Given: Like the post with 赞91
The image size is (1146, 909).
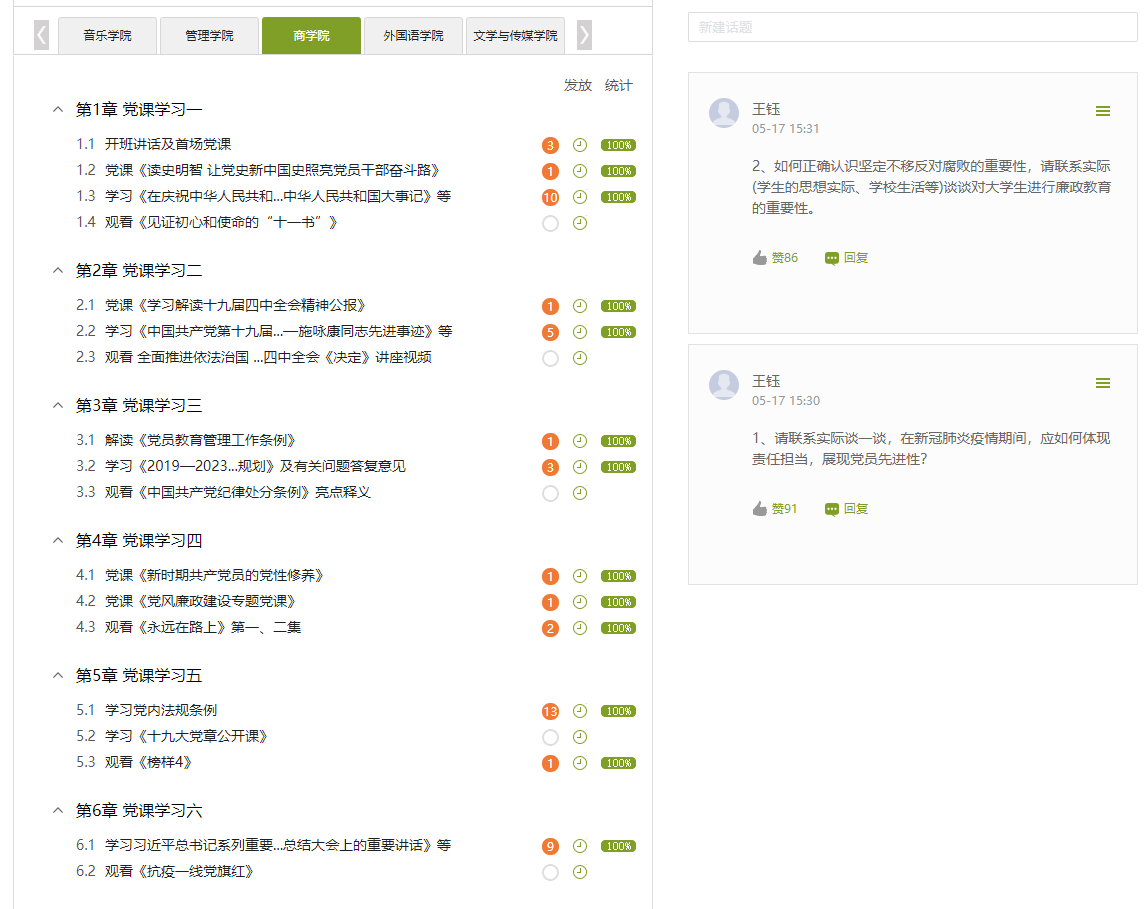Looking at the screenshot, I should click(x=775, y=509).
